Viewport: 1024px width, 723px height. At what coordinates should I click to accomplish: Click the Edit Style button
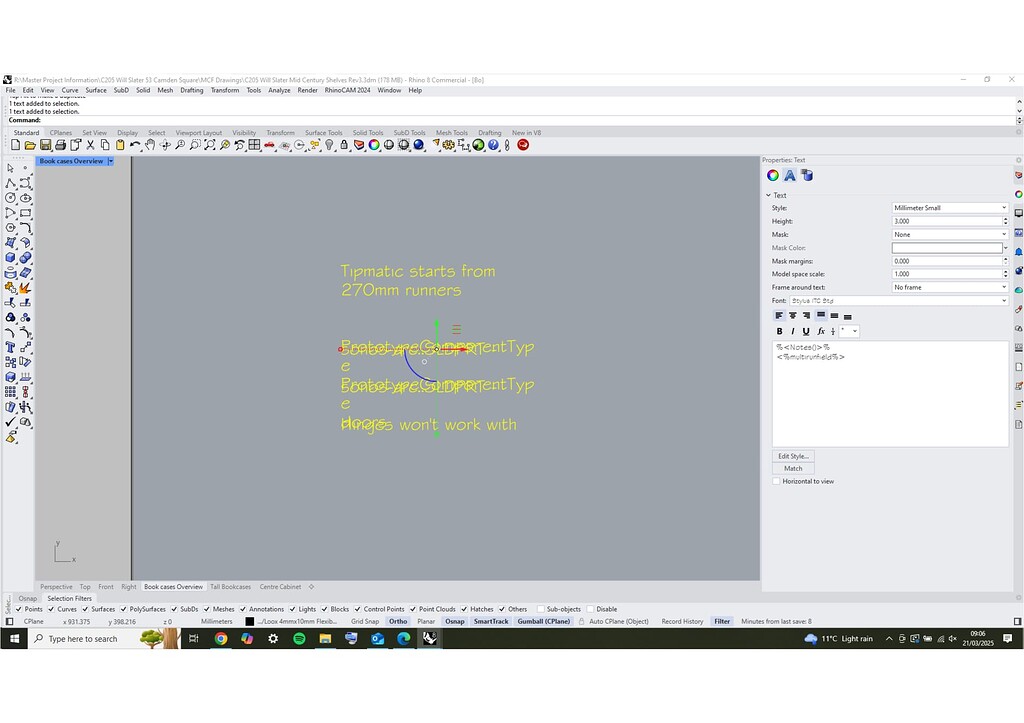pos(793,455)
